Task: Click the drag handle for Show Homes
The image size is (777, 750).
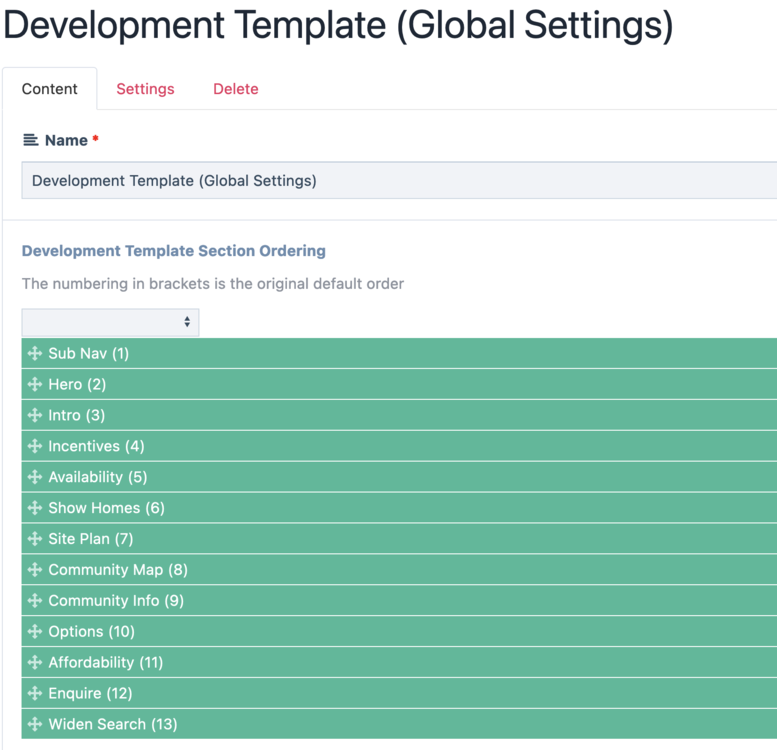Action: click(x=35, y=508)
